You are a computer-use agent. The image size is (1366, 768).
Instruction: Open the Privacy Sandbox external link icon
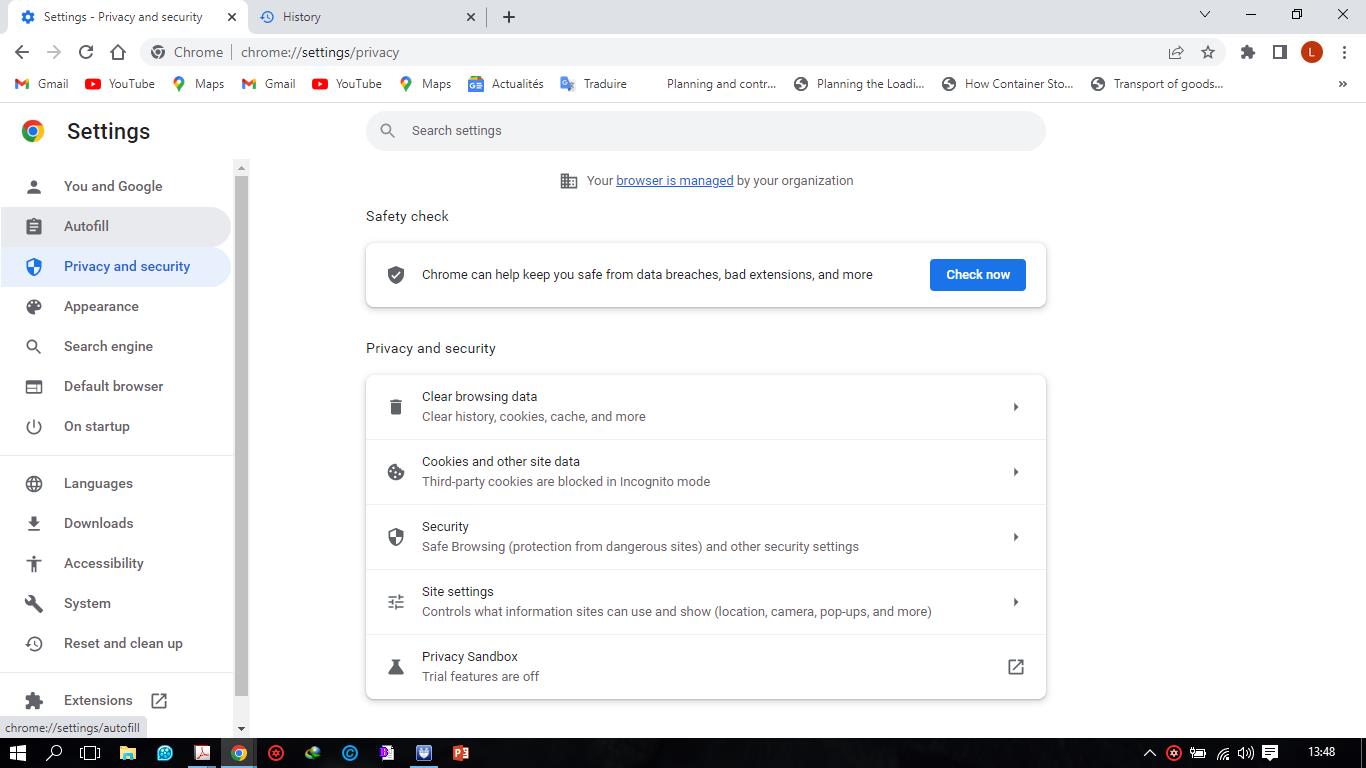pyautogui.click(x=1015, y=667)
